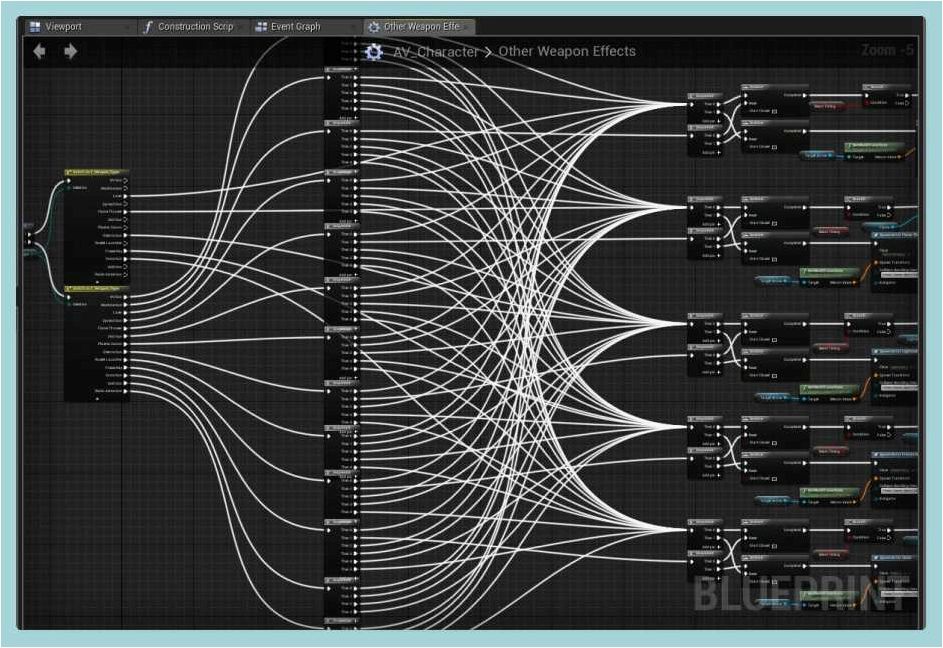Click the Selection pin on lower Switch node
This screenshot has height=648, width=943.
pos(69,304)
